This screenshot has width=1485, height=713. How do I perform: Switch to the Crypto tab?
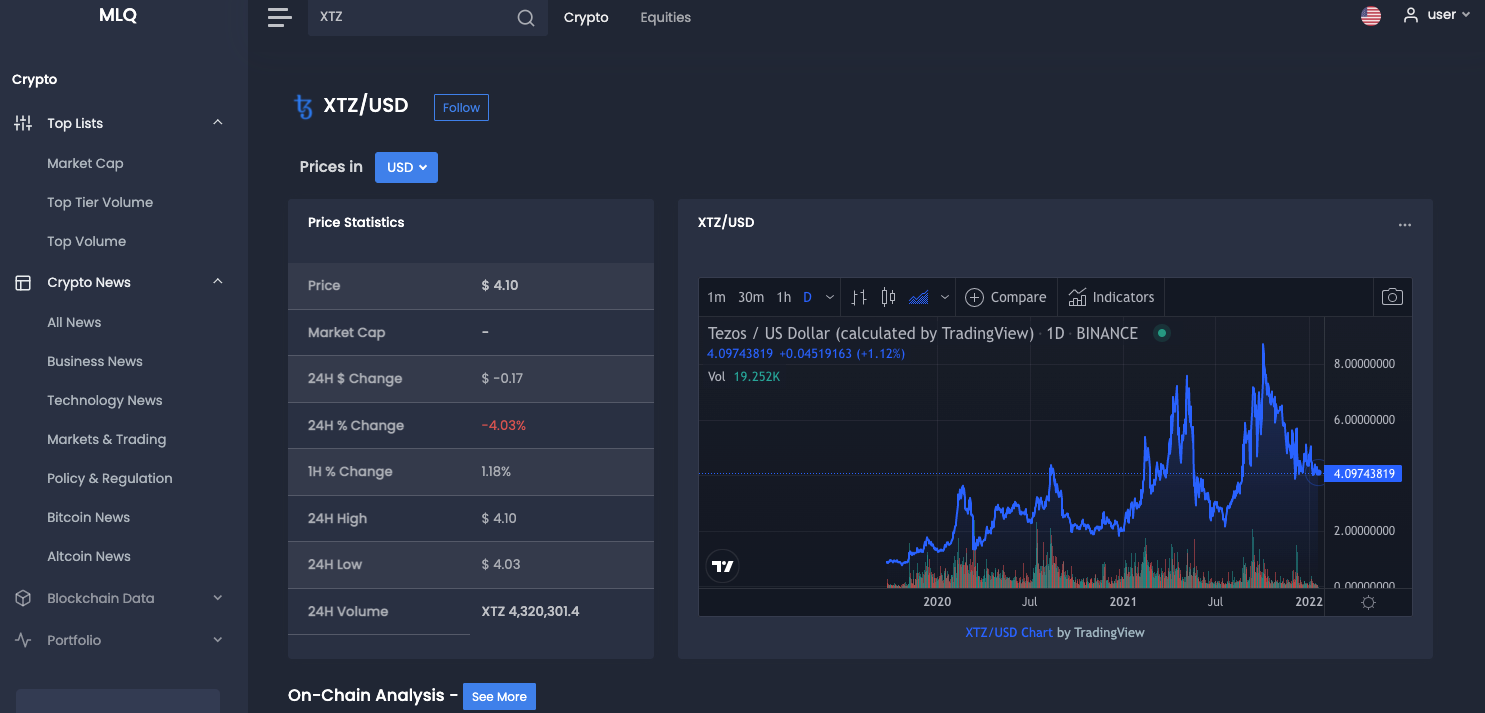[x=586, y=17]
